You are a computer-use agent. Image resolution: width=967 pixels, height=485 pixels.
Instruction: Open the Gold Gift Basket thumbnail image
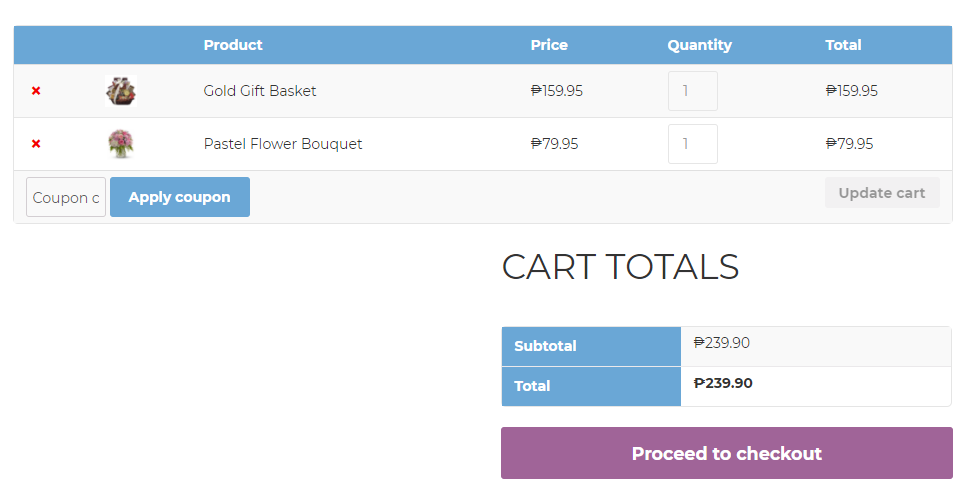coord(121,91)
